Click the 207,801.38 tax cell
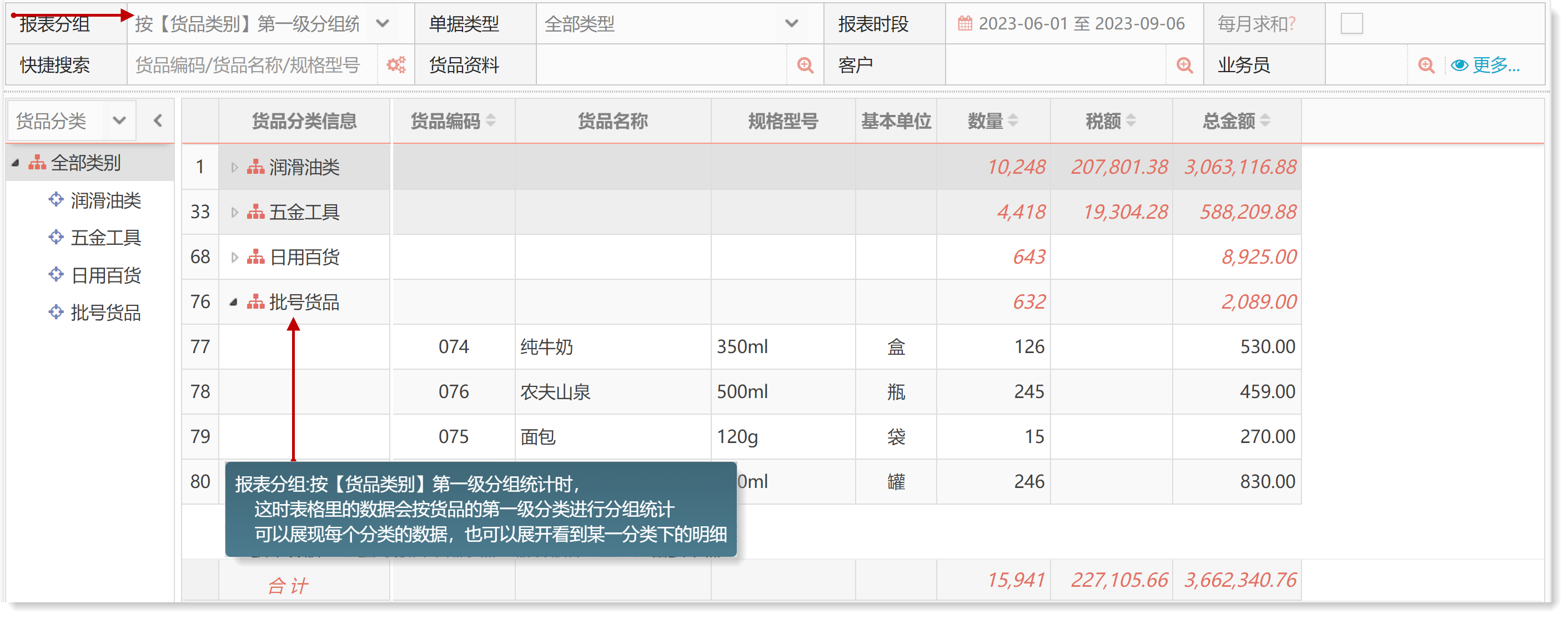 tap(1112, 167)
